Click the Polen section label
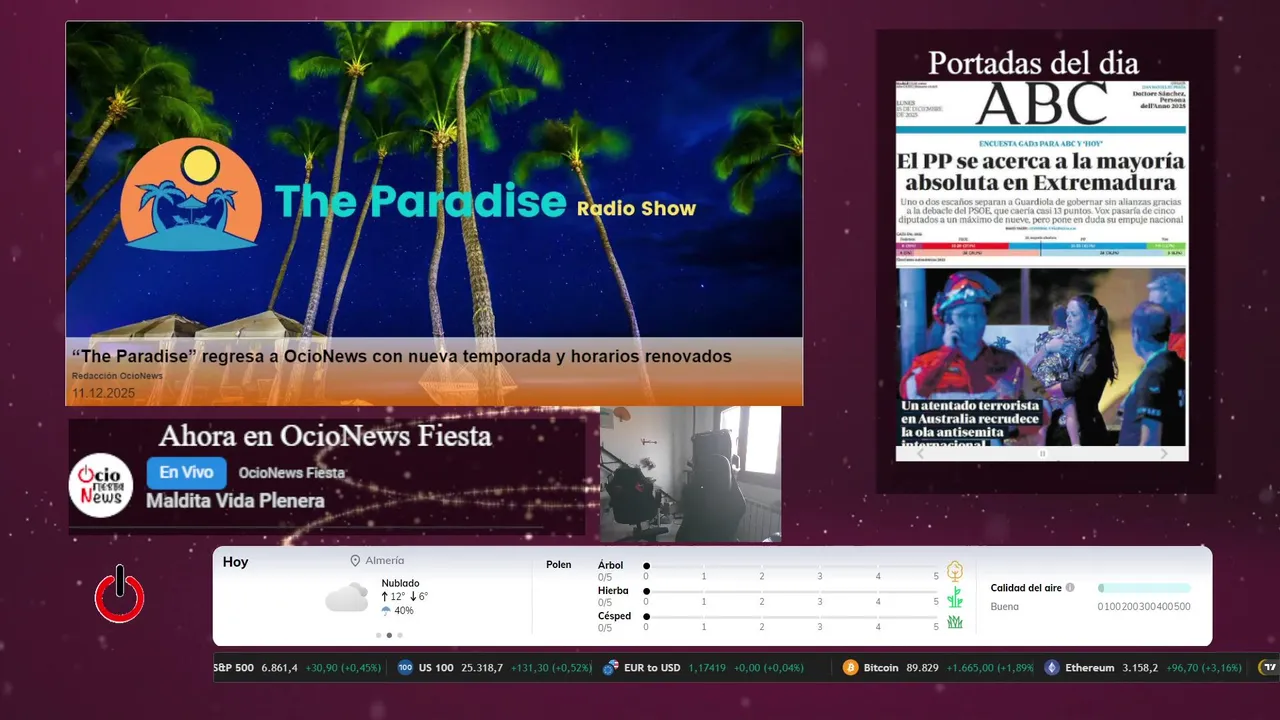 (x=559, y=565)
